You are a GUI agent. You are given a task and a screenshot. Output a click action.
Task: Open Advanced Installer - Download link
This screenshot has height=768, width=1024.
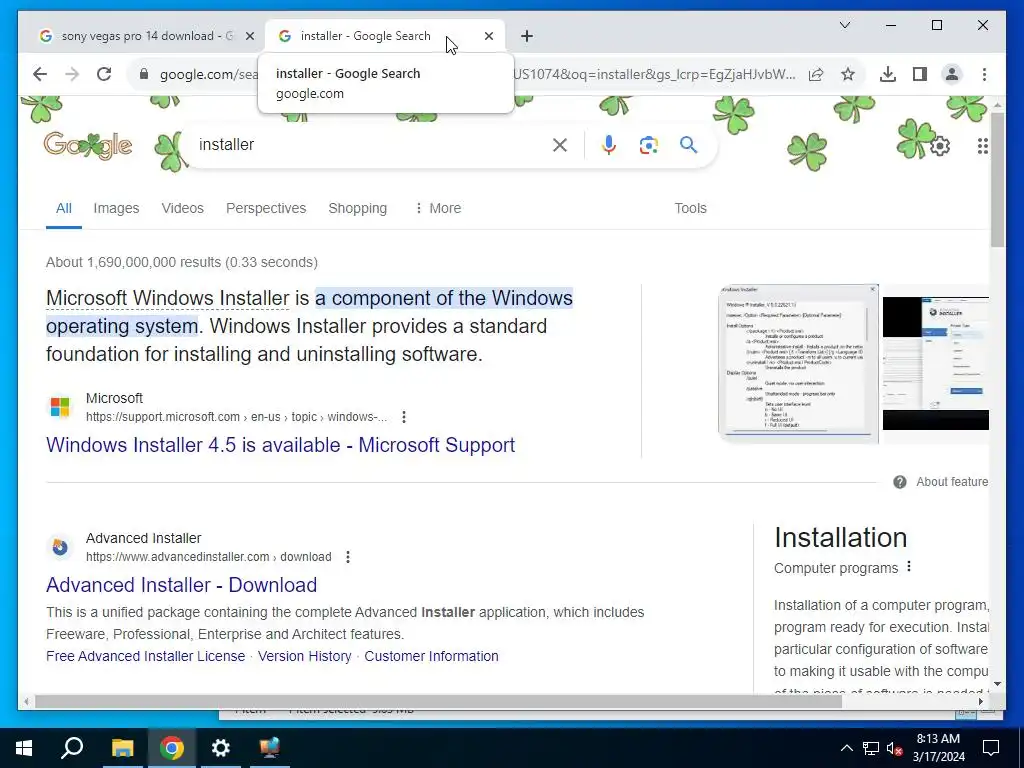(x=182, y=584)
